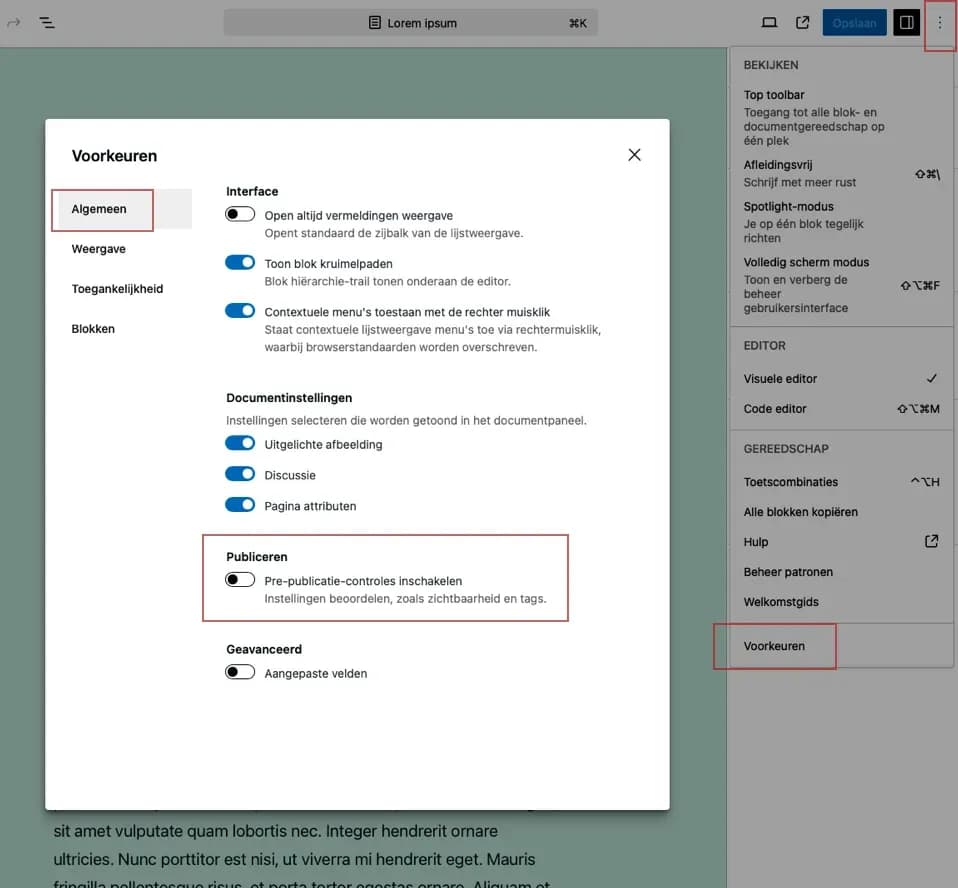Enable Pre-publicatie-controles inschakelen toggle

[240, 579]
